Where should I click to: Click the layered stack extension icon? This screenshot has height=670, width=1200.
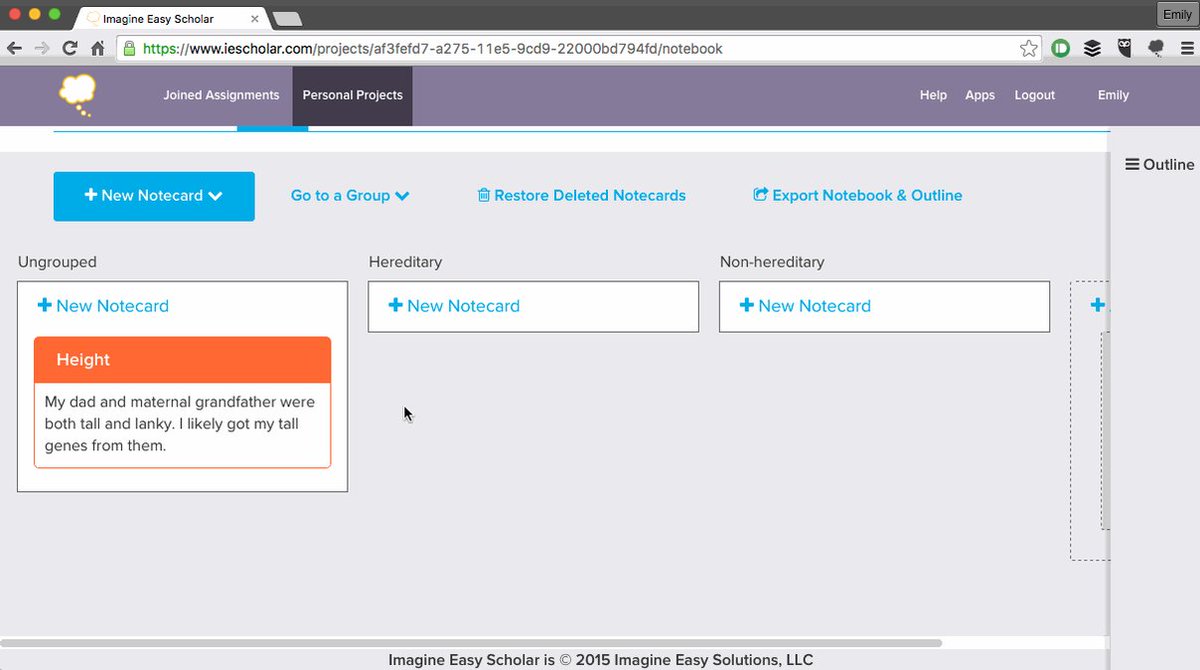pos(1092,48)
